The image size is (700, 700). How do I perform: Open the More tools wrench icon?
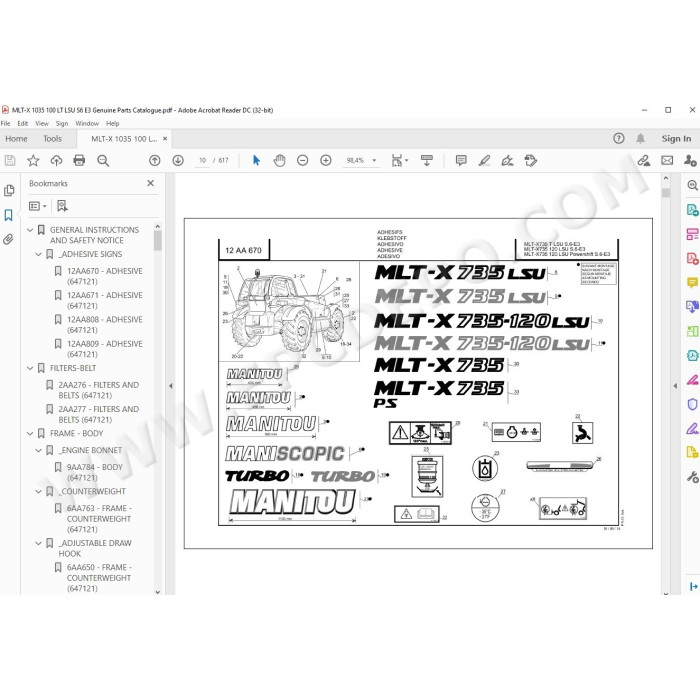pos(692,477)
